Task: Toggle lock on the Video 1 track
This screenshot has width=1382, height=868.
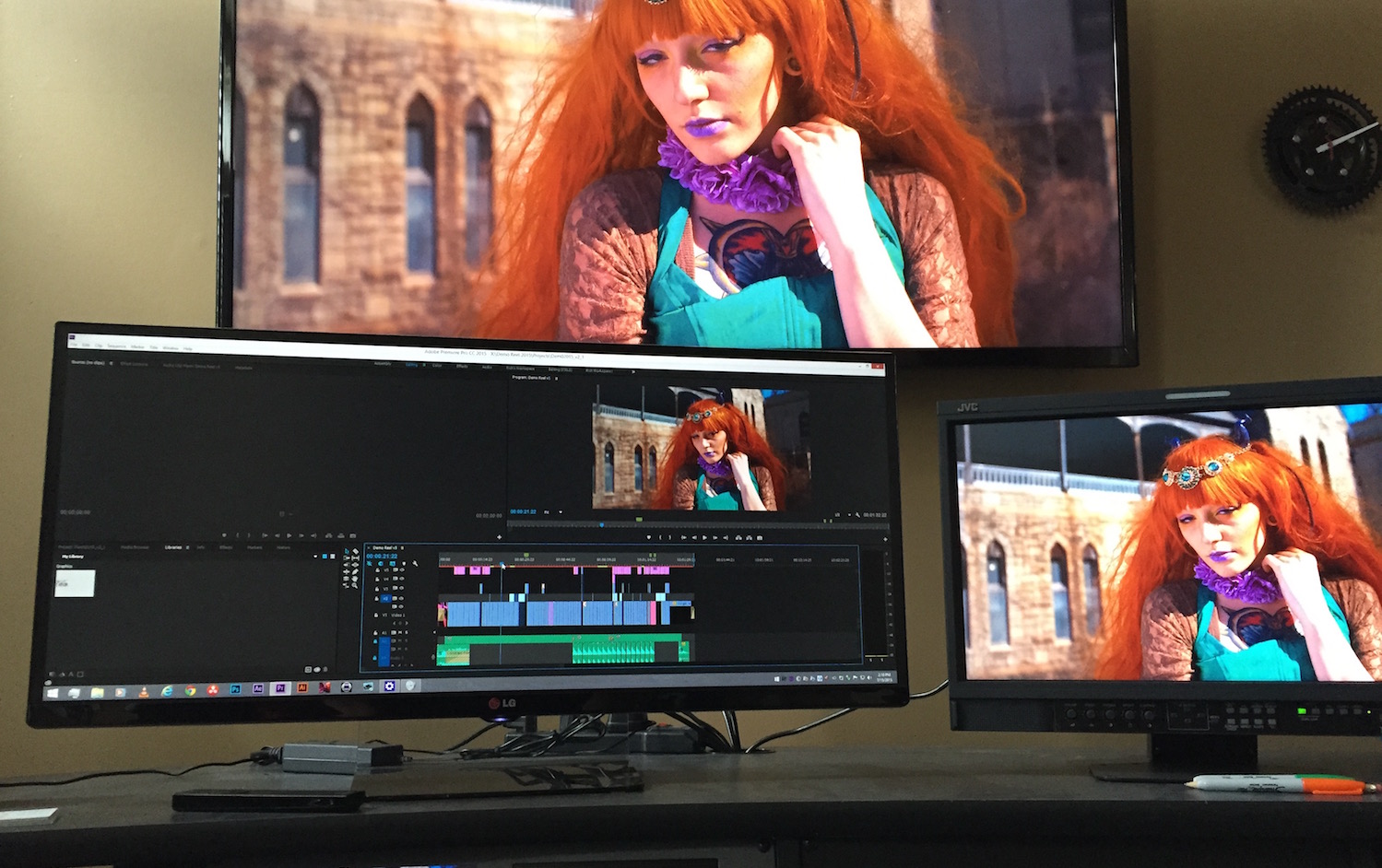Action: (x=376, y=615)
